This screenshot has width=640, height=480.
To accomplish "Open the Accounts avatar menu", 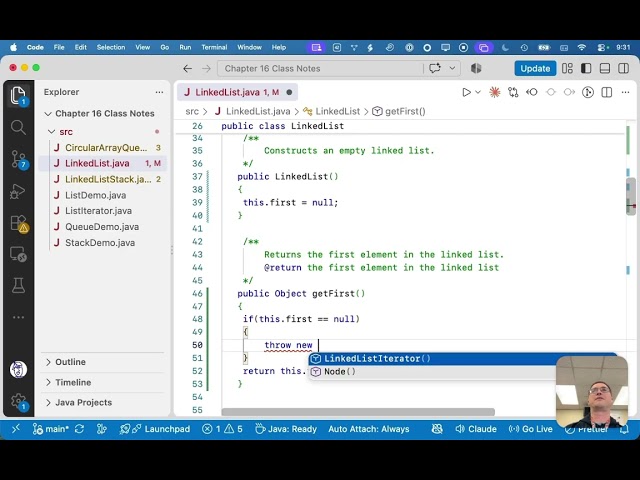I will point(18,369).
